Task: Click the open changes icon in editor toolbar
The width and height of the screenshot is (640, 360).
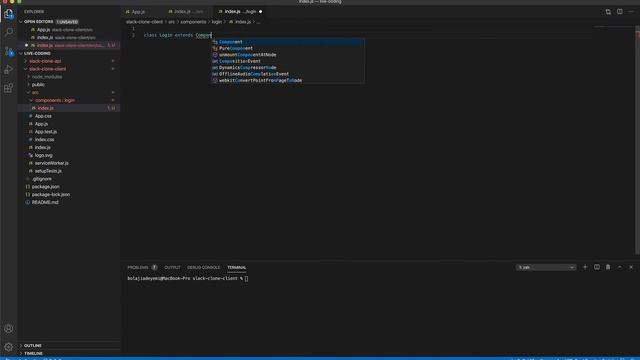Action: pyautogui.click(x=608, y=11)
